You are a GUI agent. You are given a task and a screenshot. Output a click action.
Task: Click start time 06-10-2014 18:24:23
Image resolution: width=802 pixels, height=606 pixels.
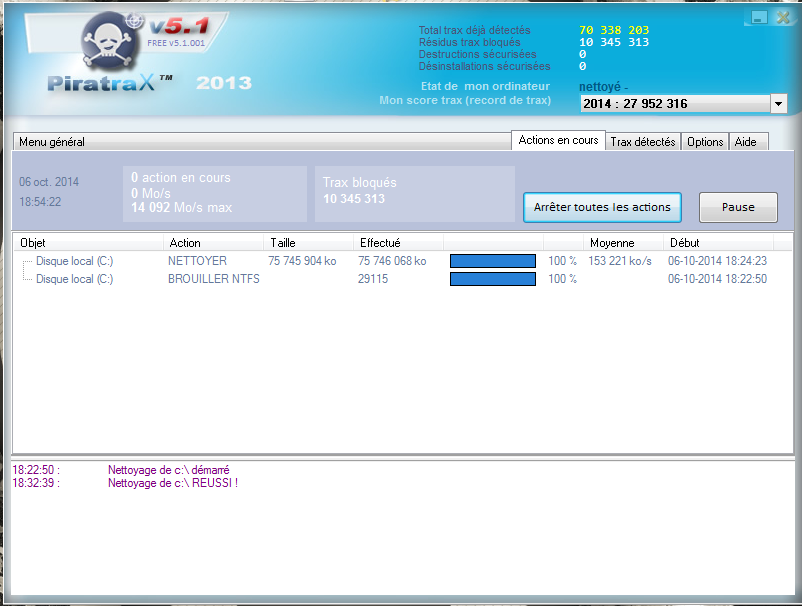(x=718, y=261)
